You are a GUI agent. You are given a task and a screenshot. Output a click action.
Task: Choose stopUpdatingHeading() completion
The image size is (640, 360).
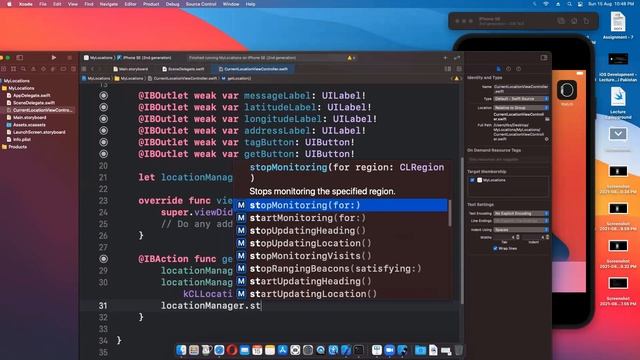pyautogui.click(x=341, y=231)
